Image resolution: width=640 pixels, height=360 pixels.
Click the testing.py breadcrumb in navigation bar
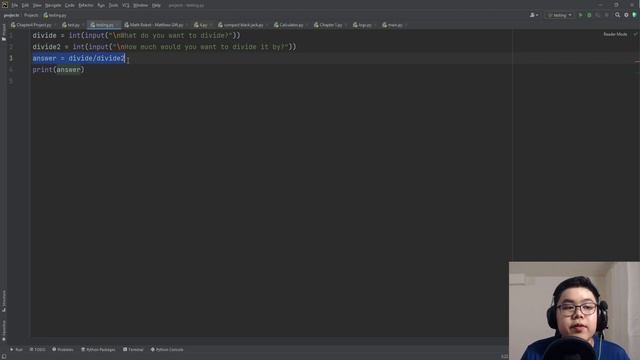click(x=55, y=15)
